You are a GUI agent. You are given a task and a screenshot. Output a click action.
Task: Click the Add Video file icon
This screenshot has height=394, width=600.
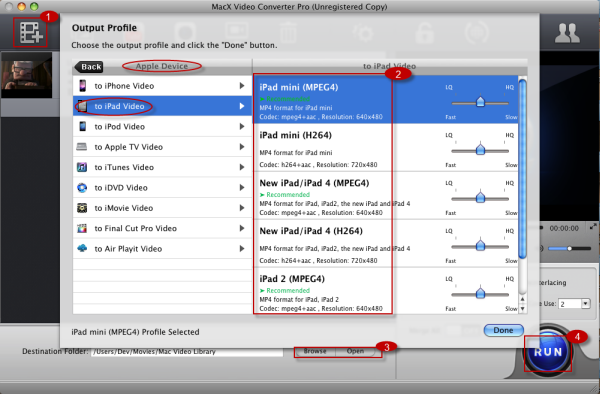coord(31,33)
